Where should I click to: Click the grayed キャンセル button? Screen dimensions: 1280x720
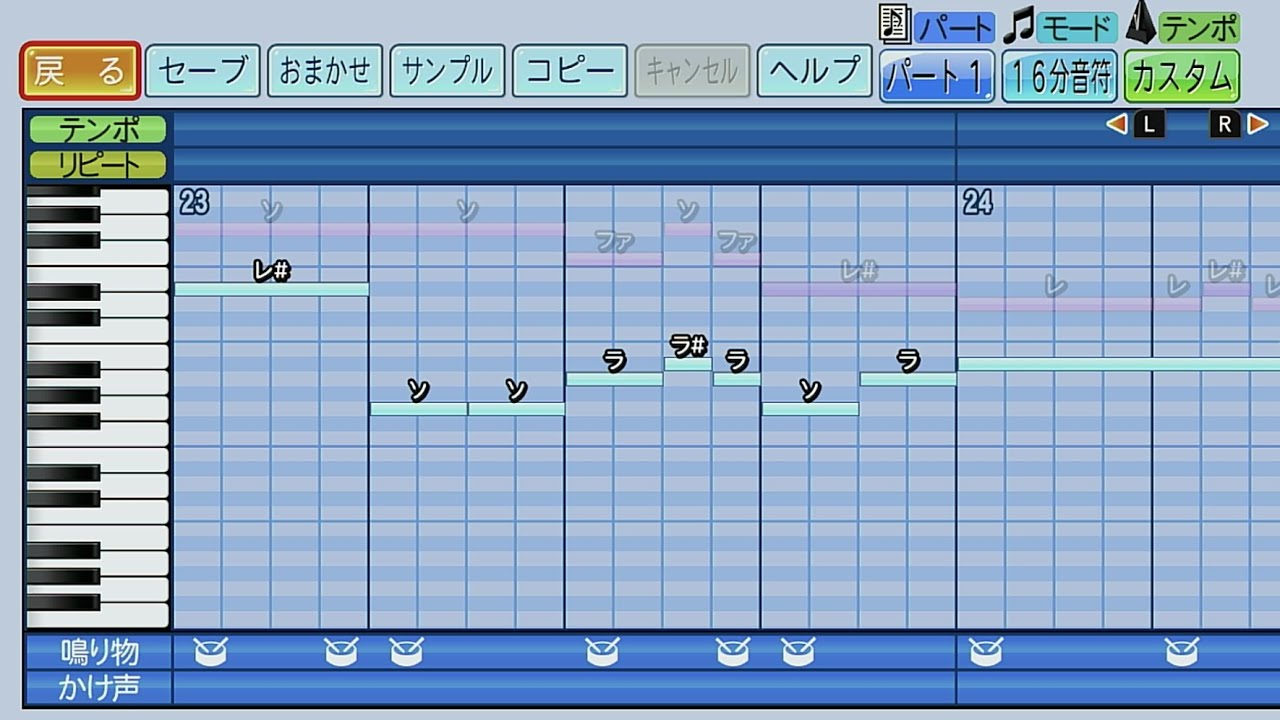point(692,71)
